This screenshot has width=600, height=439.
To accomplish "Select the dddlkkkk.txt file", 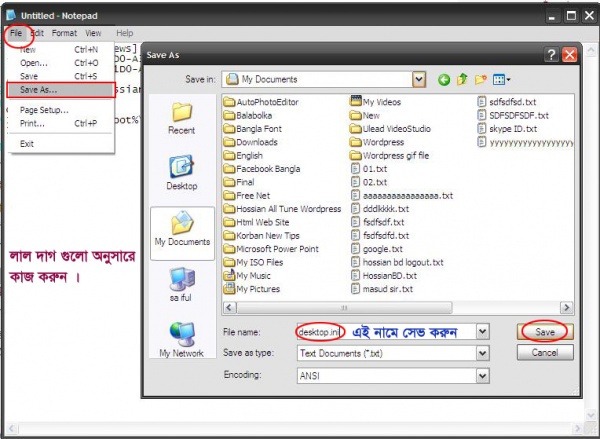I will click(380, 209).
